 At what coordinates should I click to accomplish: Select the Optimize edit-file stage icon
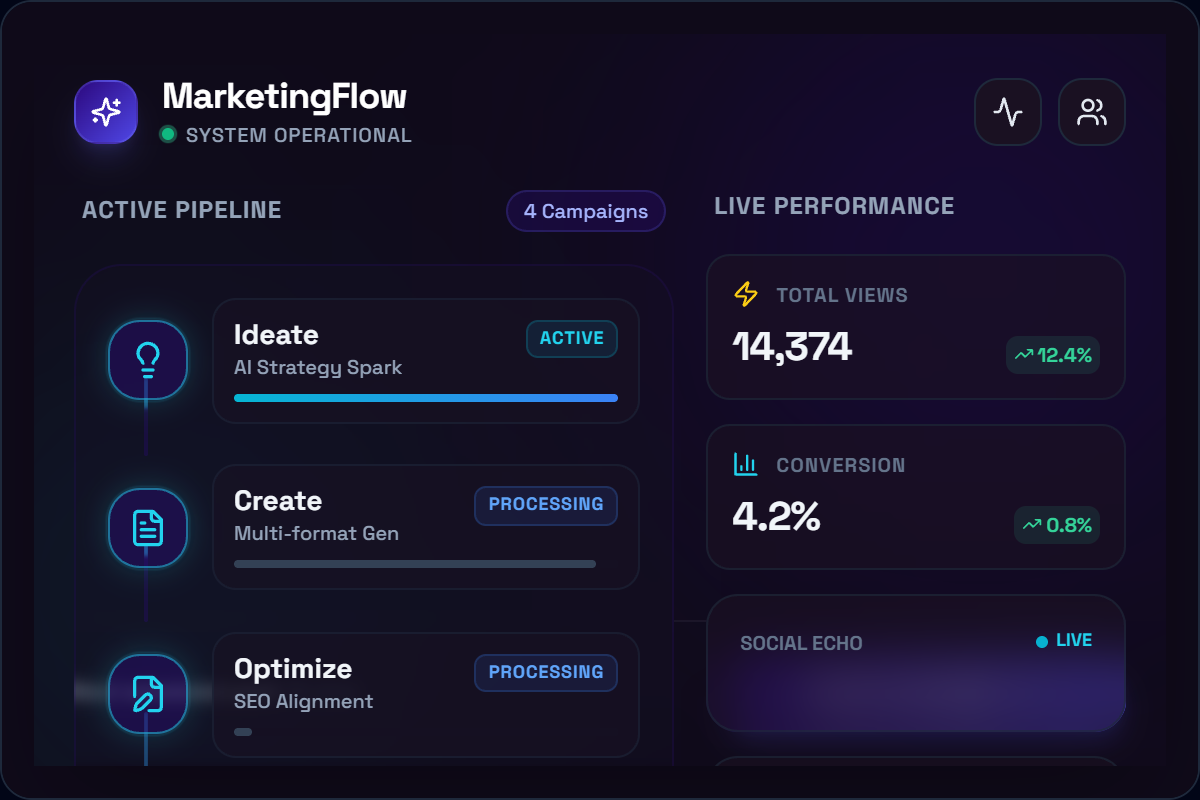pyautogui.click(x=148, y=694)
